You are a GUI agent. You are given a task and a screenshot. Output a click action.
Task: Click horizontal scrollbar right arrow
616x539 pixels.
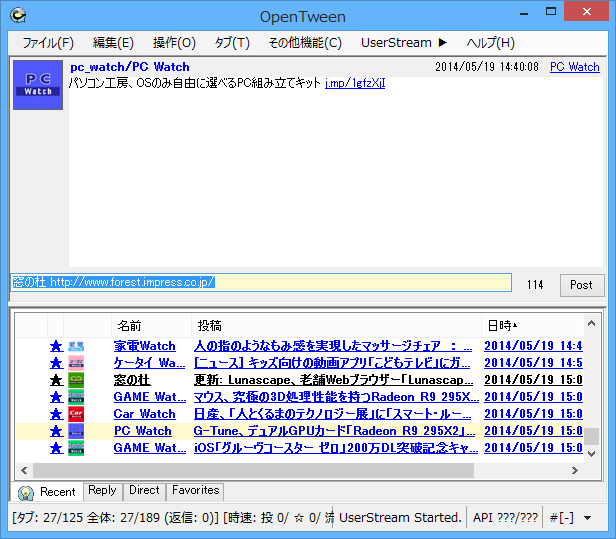coord(575,470)
